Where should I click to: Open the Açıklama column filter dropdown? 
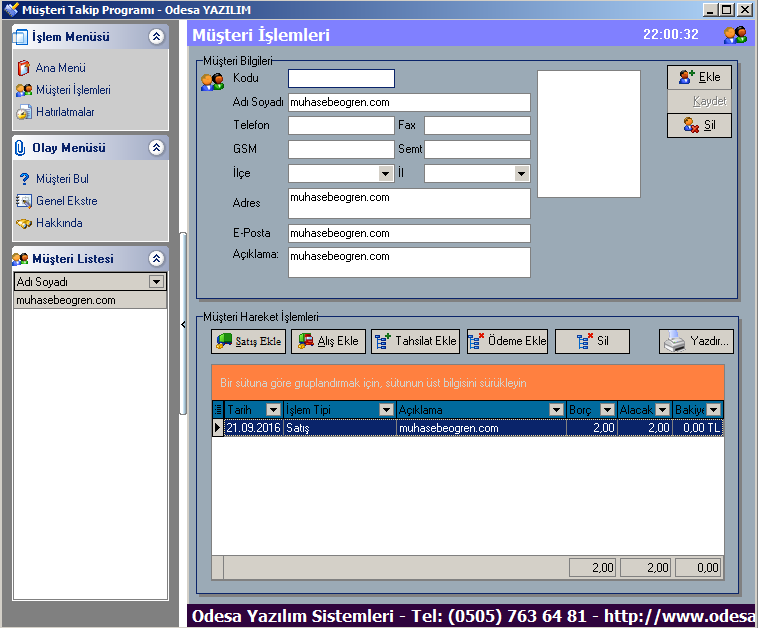point(556,410)
